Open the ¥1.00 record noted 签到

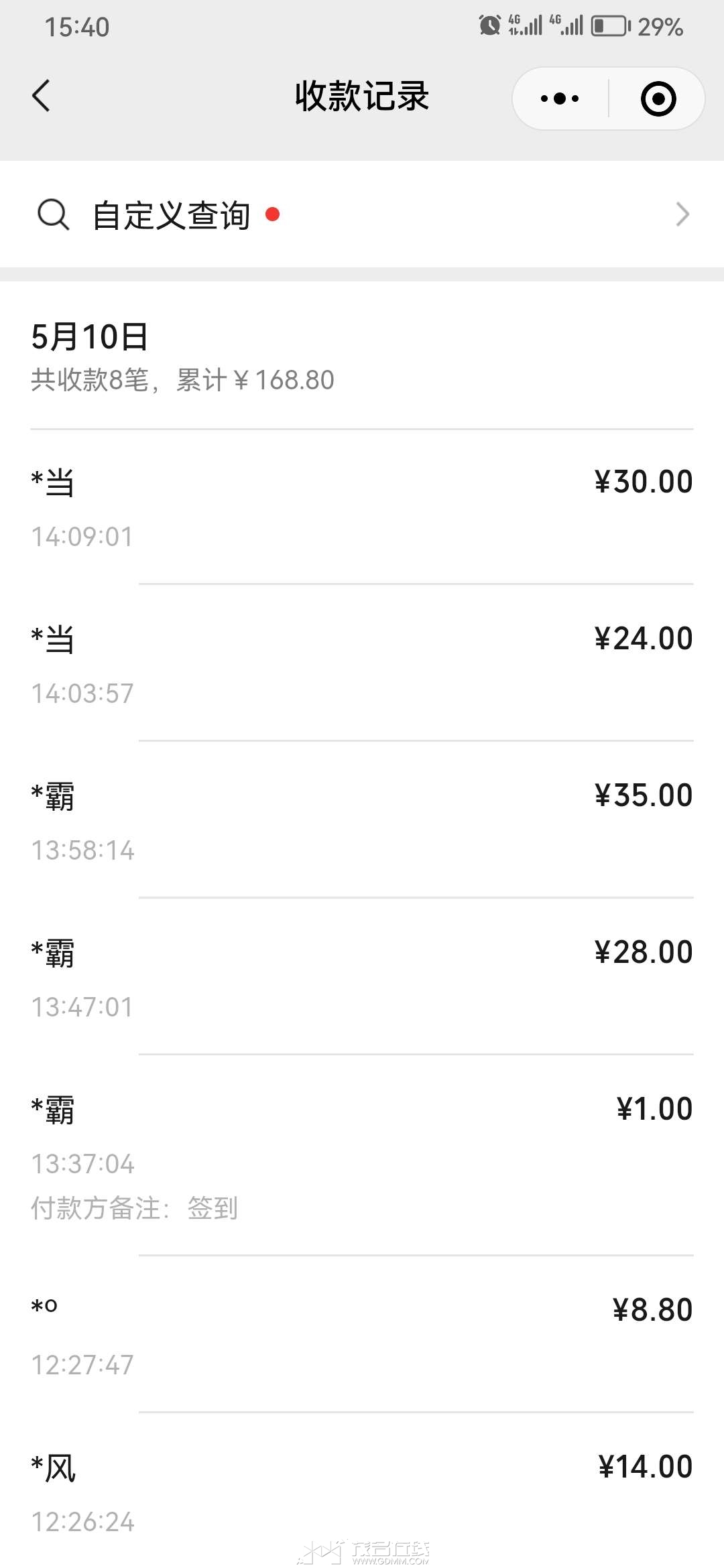362,1155
